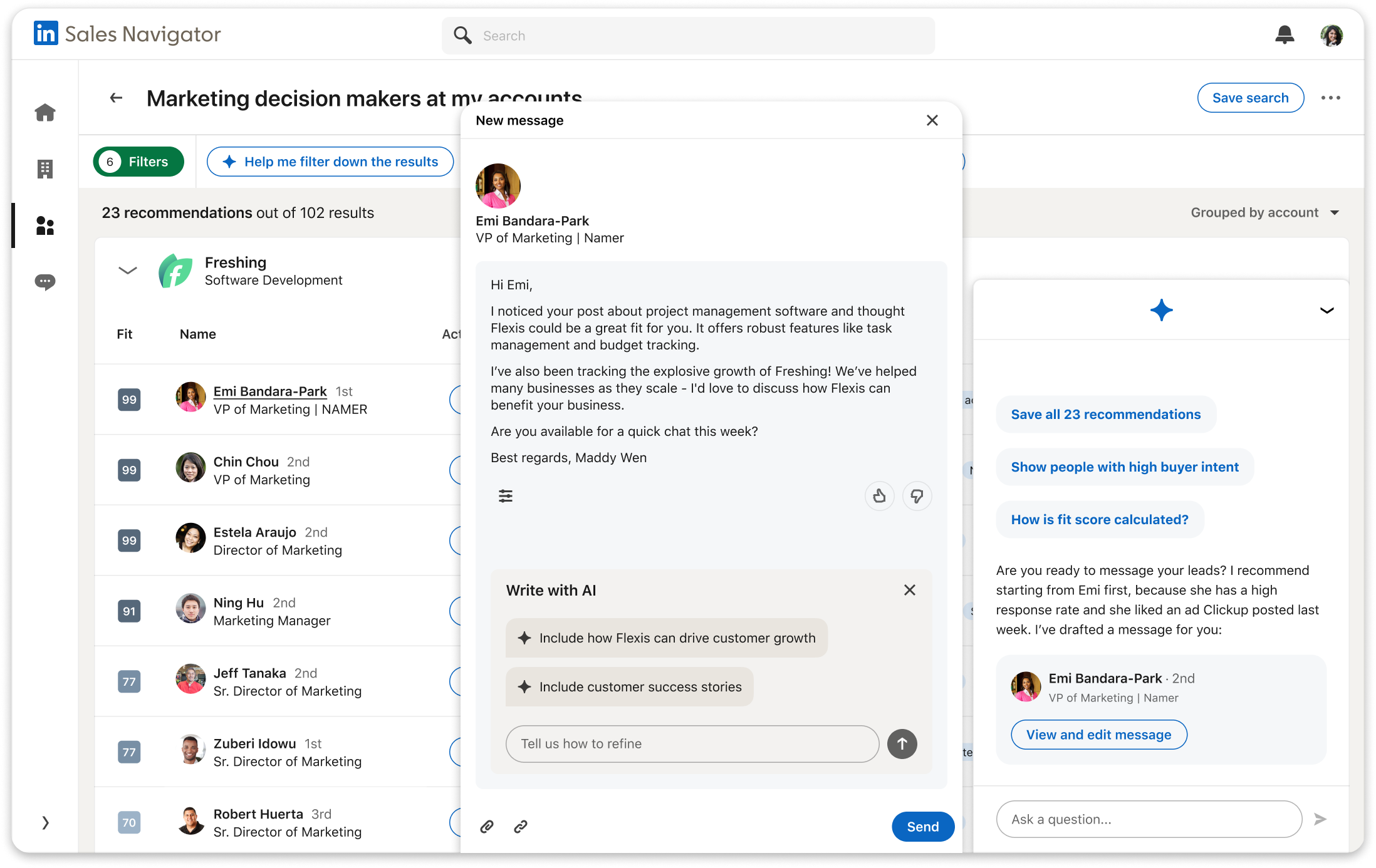Give thumbs down to drafted message

click(x=917, y=496)
